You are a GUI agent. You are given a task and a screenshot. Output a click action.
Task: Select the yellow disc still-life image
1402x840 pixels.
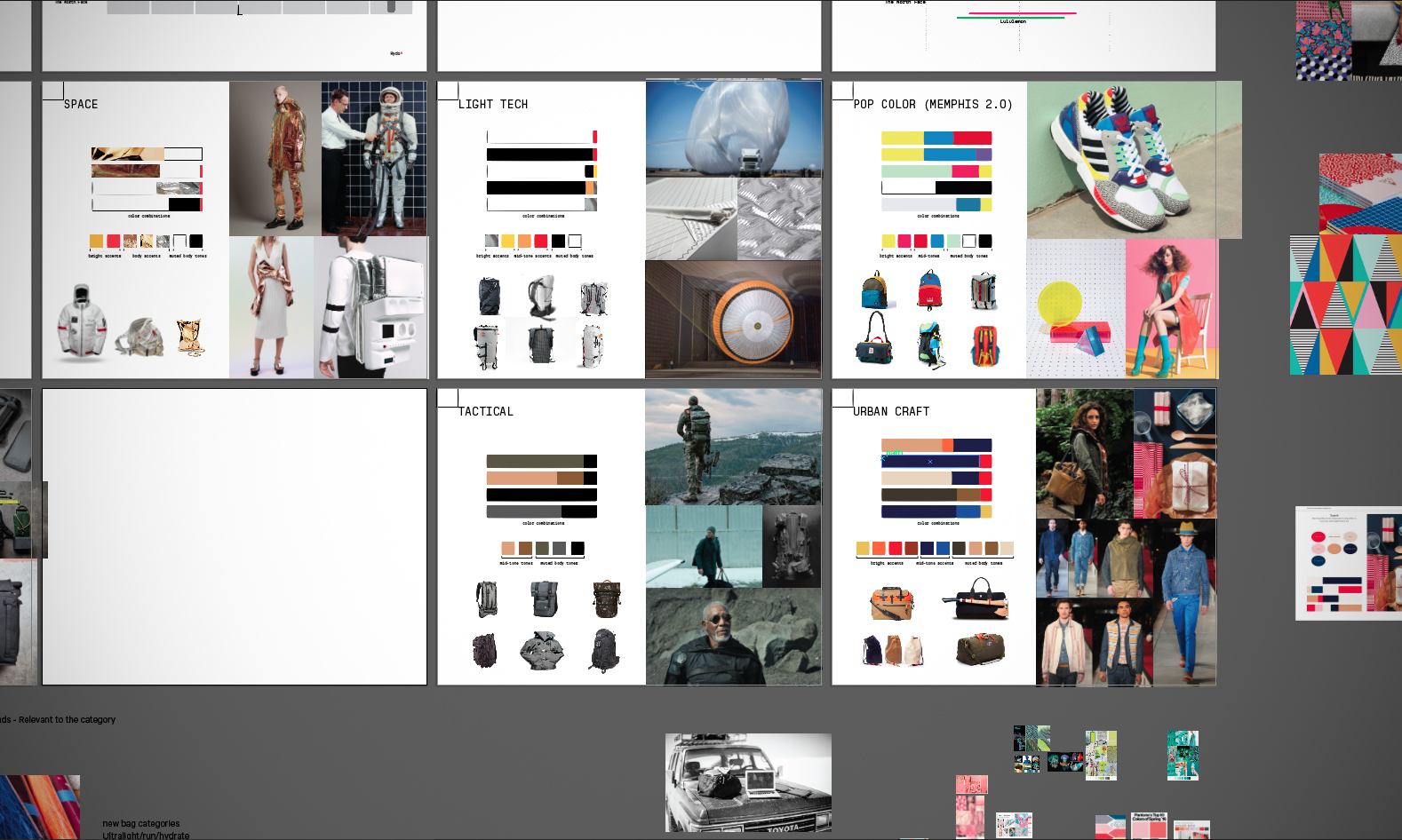(x=1076, y=309)
